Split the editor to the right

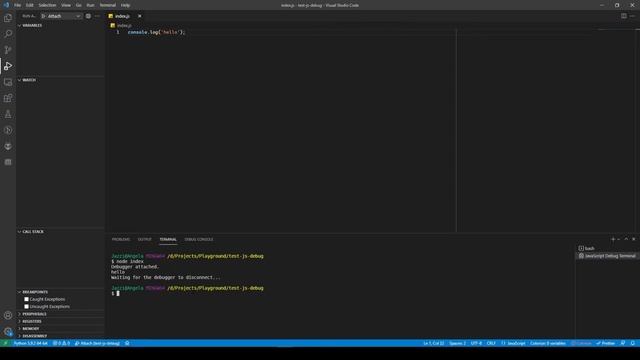[x=624, y=16]
